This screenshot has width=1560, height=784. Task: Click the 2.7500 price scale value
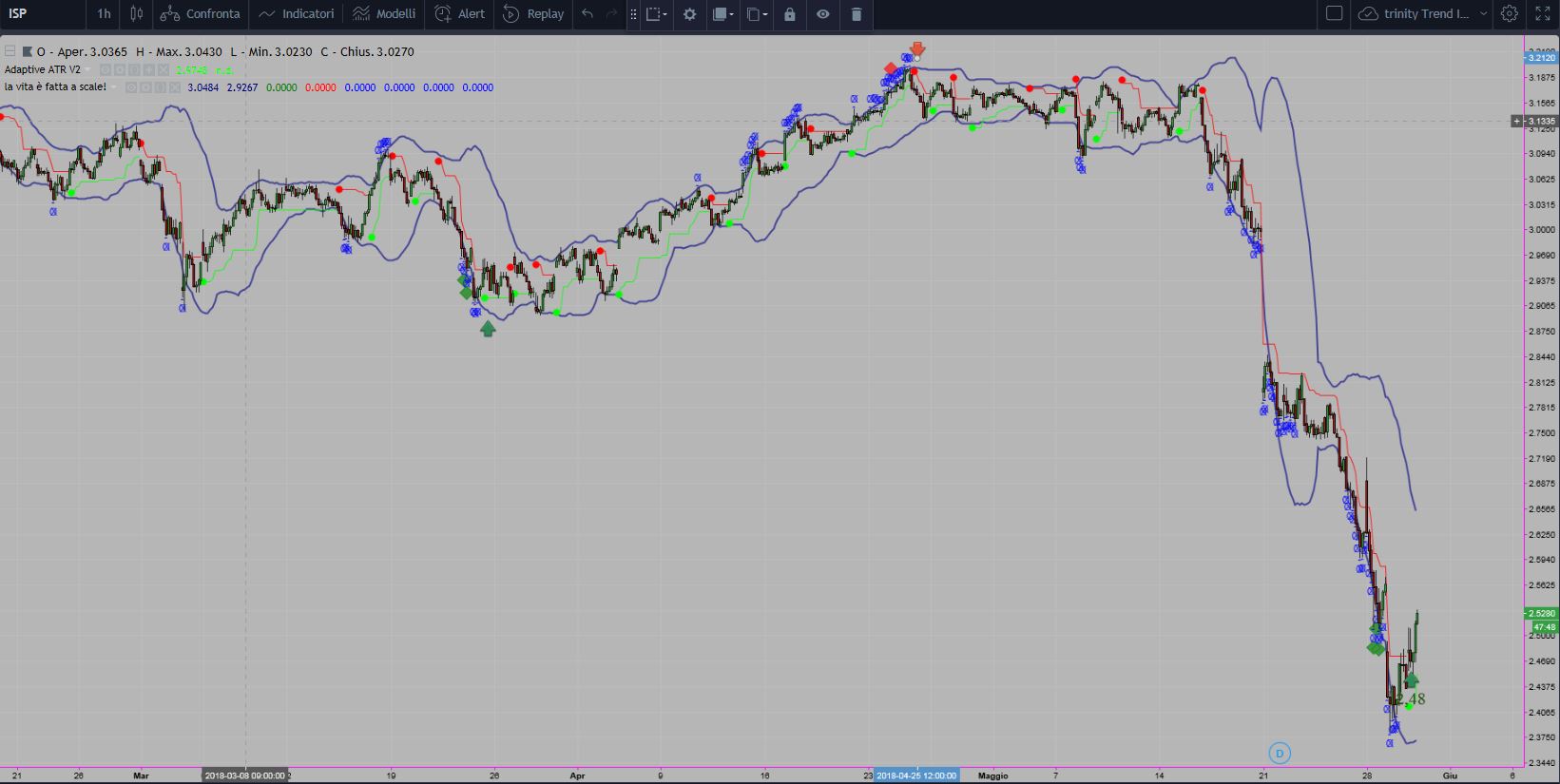(1541, 432)
